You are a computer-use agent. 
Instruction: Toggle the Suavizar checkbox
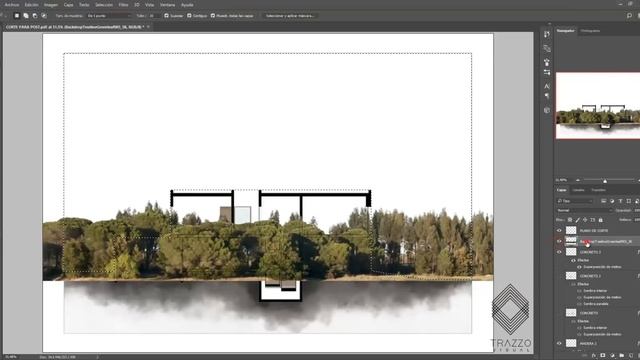pyautogui.click(x=166, y=16)
